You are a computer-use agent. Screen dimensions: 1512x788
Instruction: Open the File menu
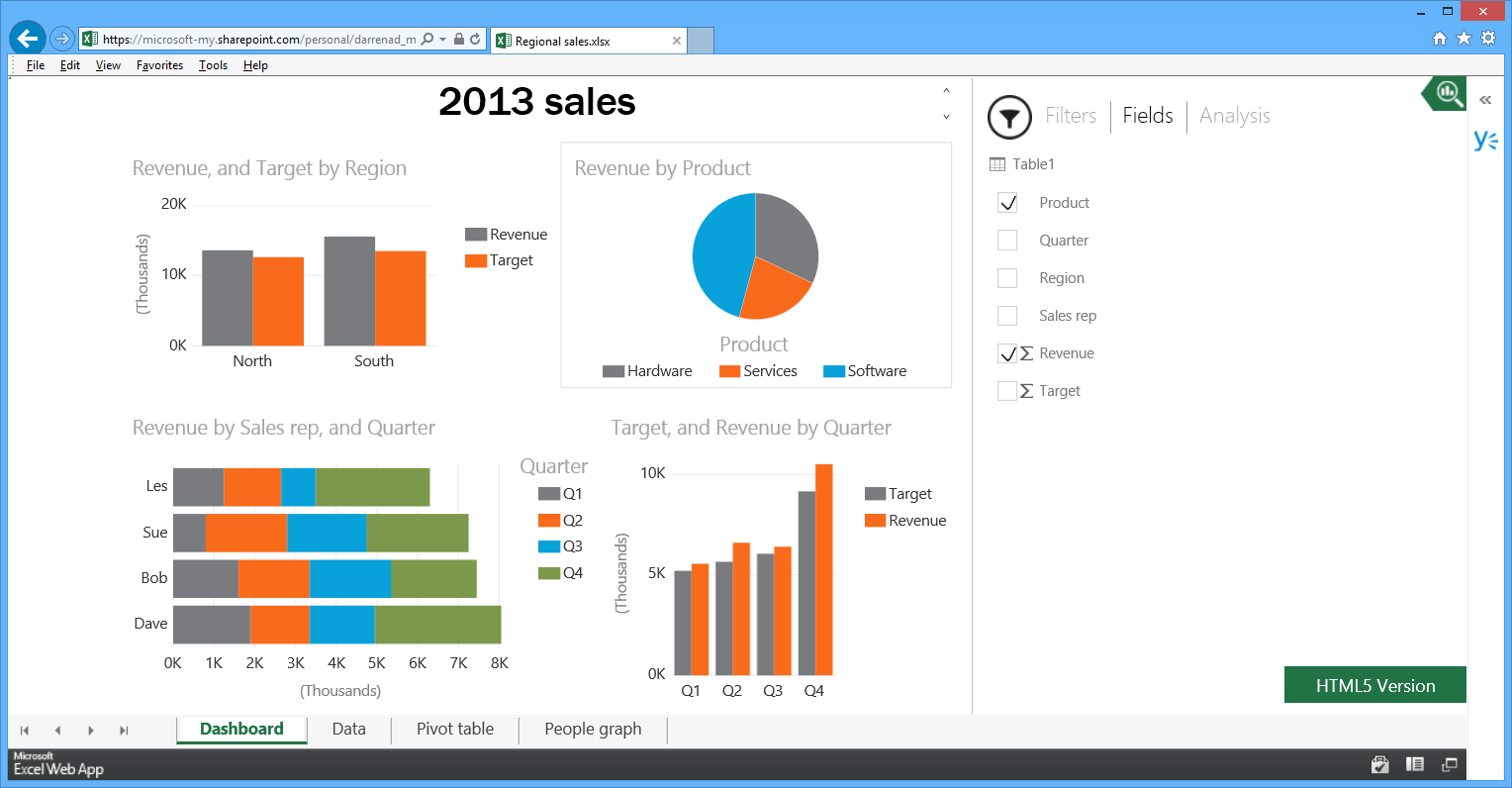click(36, 65)
